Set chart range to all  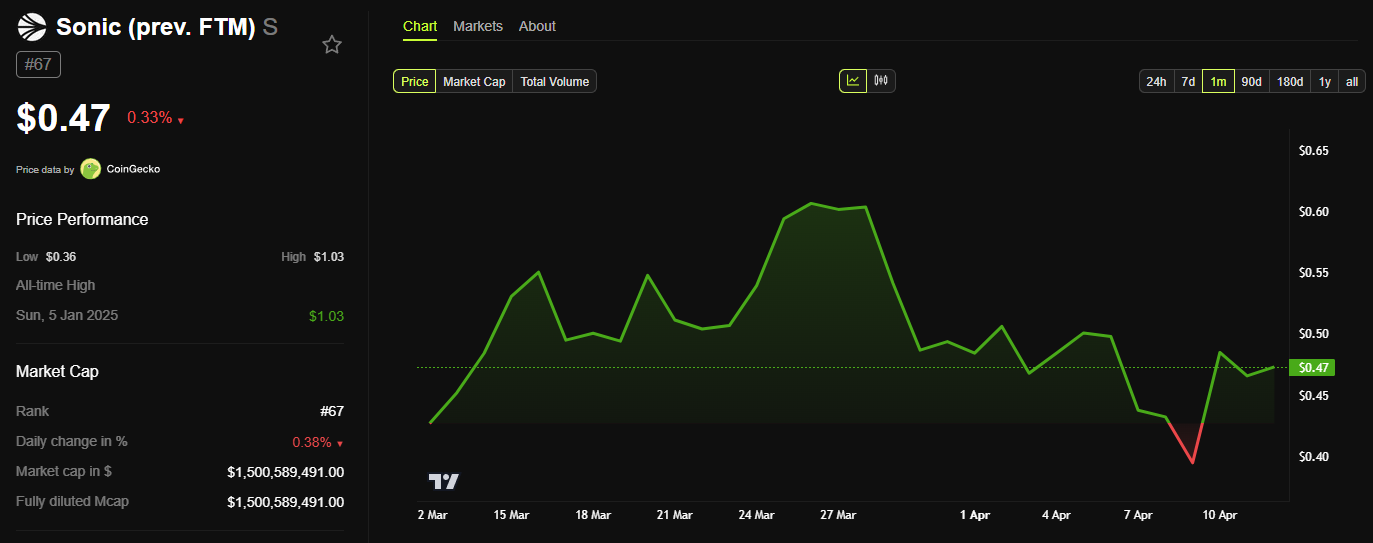point(1352,81)
